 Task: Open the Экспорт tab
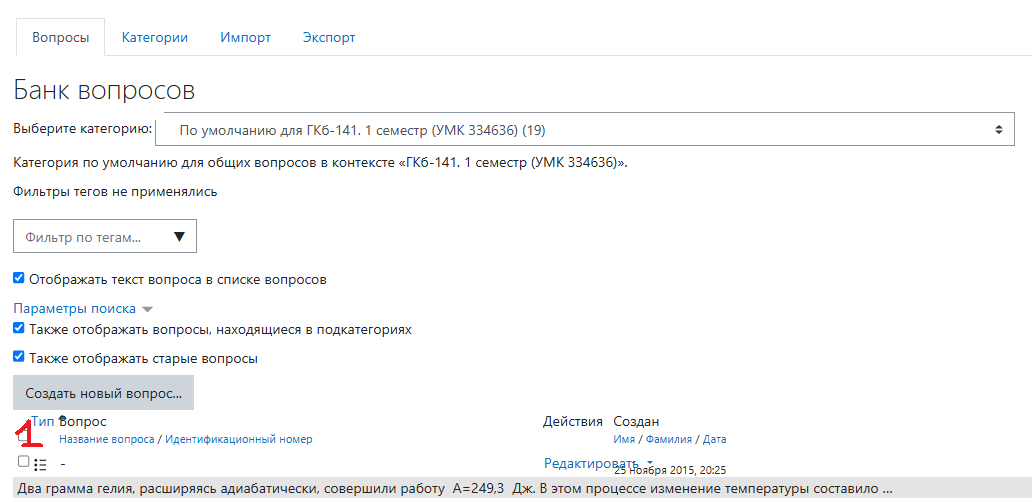[329, 38]
